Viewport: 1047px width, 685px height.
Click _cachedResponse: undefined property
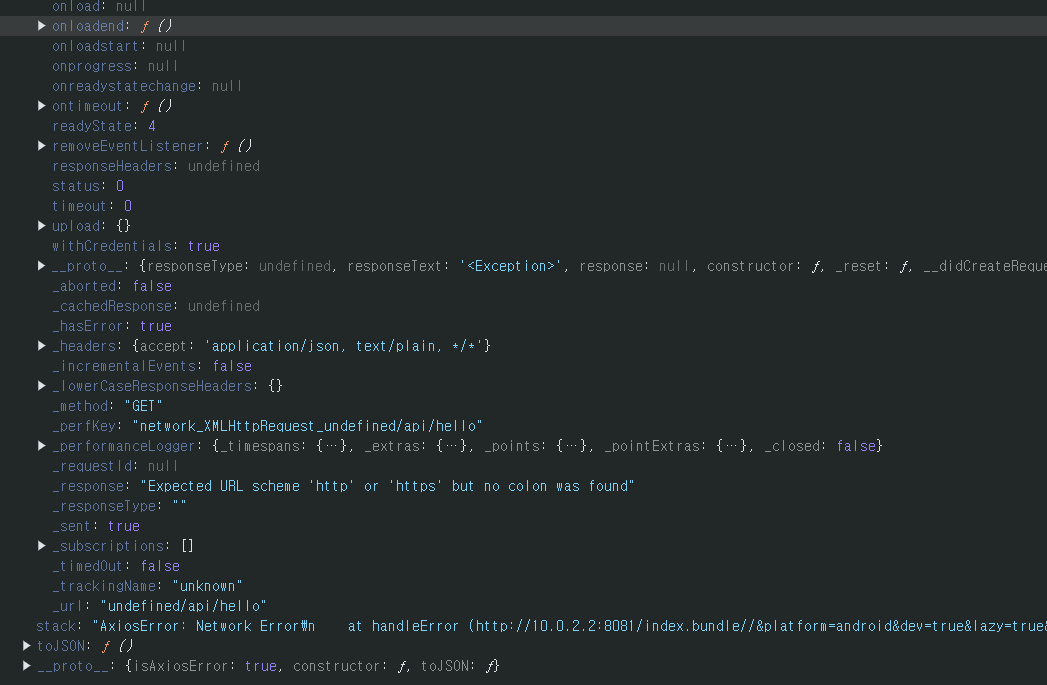click(x=156, y=306)
